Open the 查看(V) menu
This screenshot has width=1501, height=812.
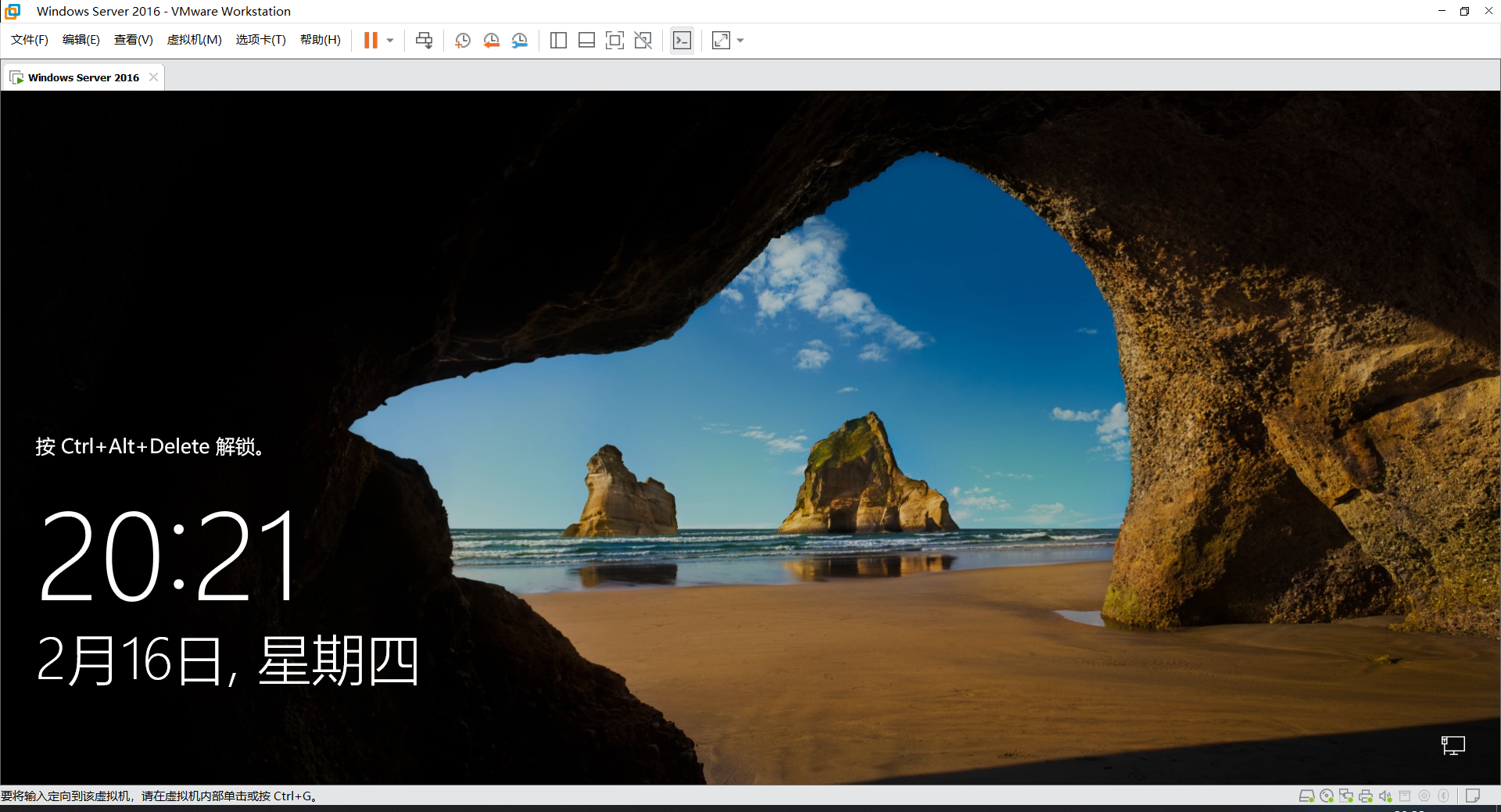pyautogui.click(x=134, y=40)
